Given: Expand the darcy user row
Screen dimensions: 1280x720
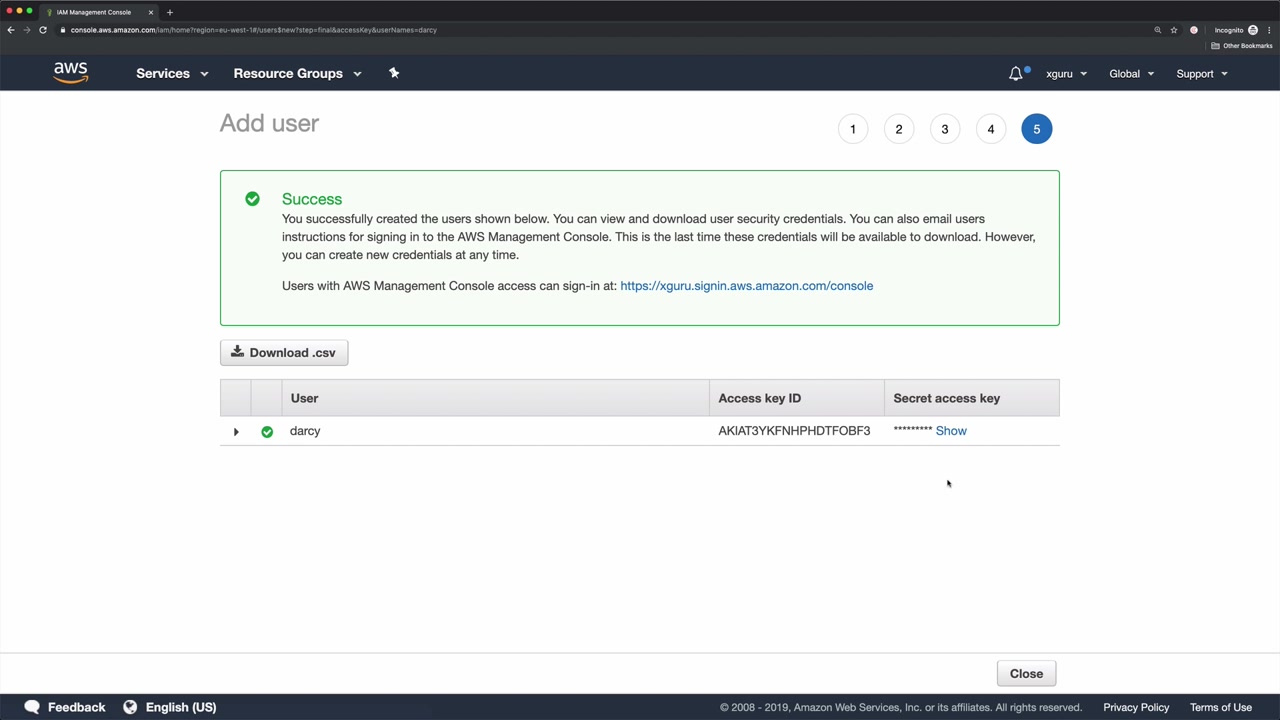Looking at the screenshot, I should click(236, 432).
